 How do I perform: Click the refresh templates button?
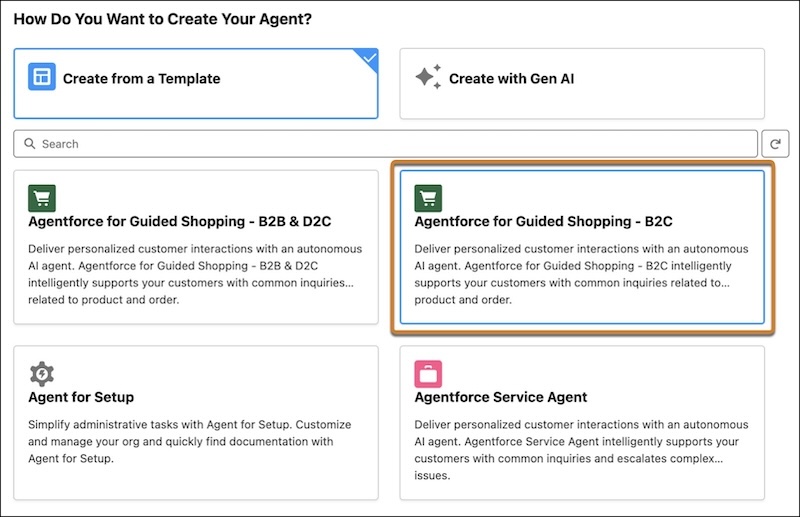click(775, 144)
